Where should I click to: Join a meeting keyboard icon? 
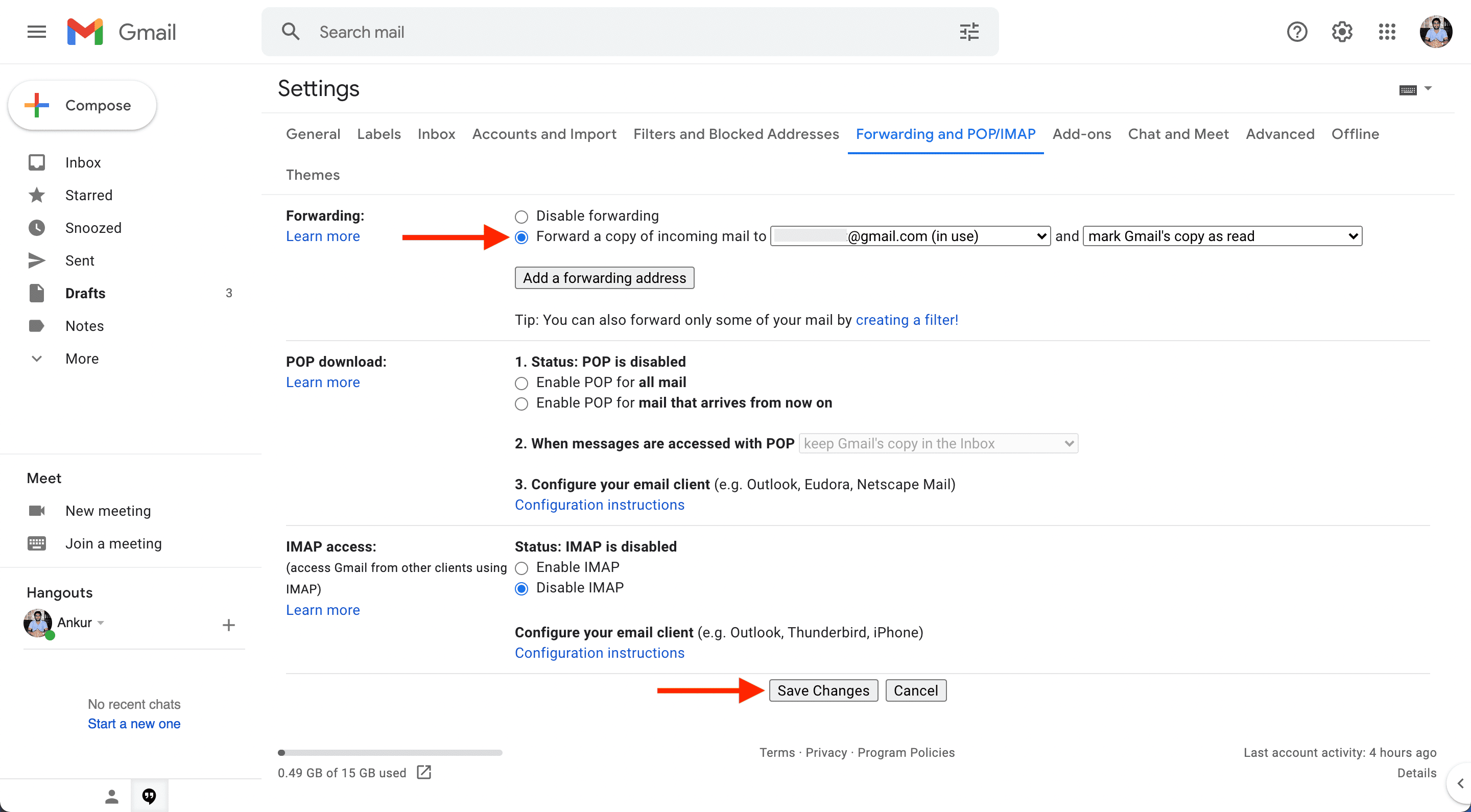click(x=37, y=543)
